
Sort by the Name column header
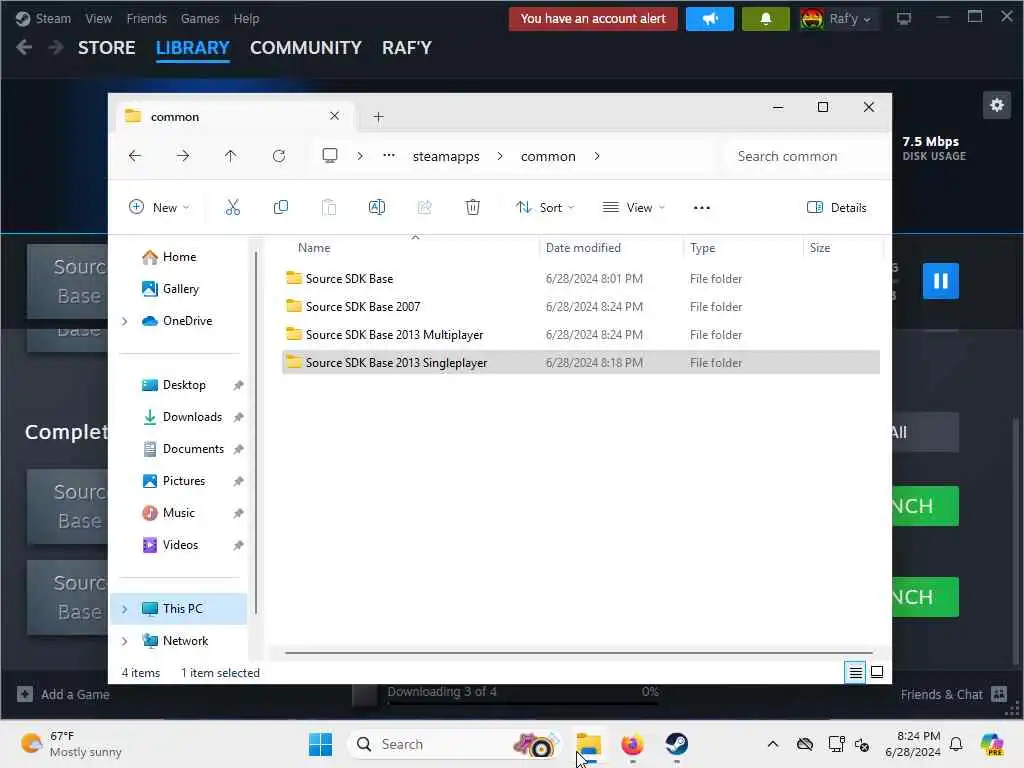(314, 248)
